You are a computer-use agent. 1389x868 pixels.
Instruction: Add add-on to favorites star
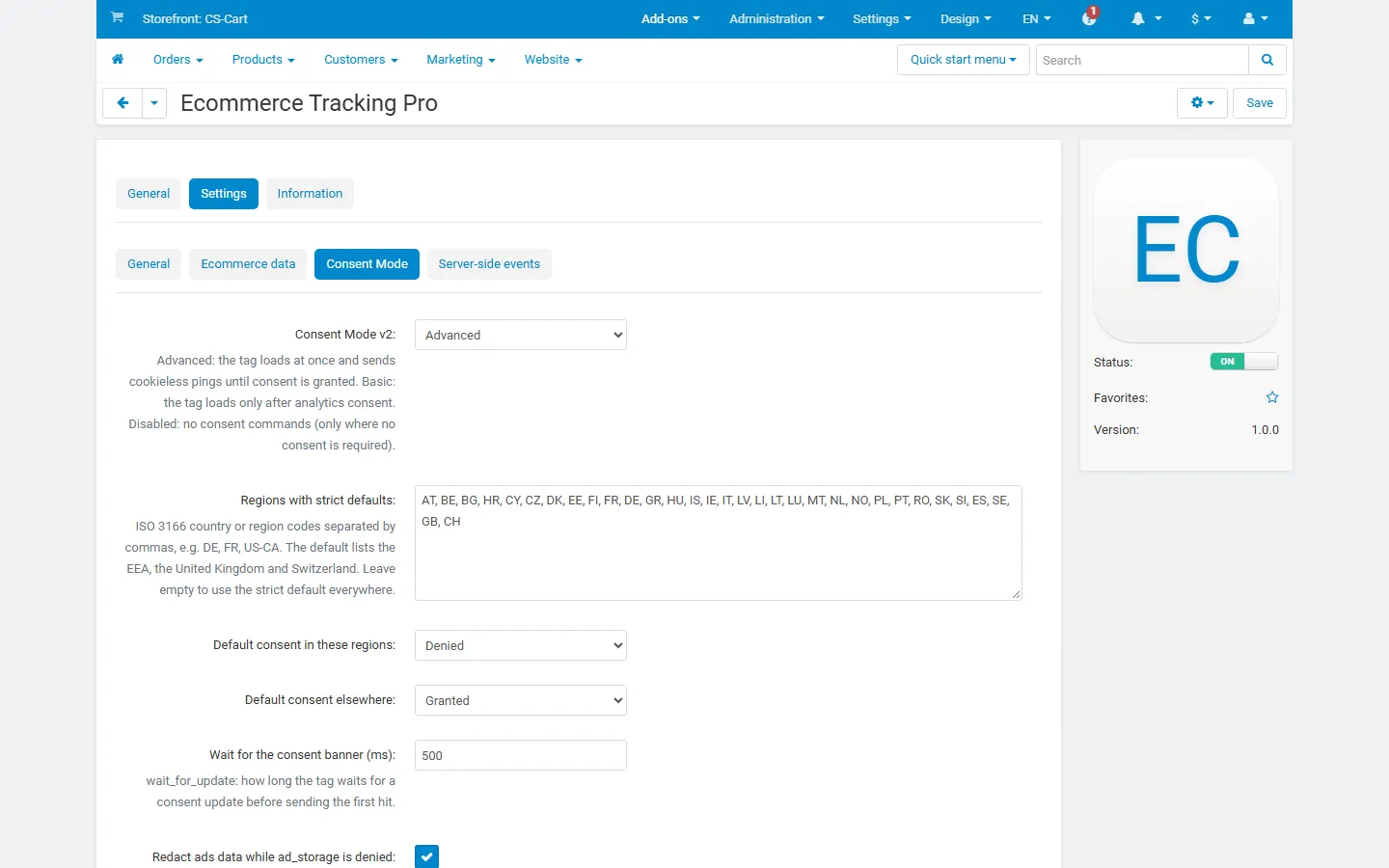(x=1272, y=397)
